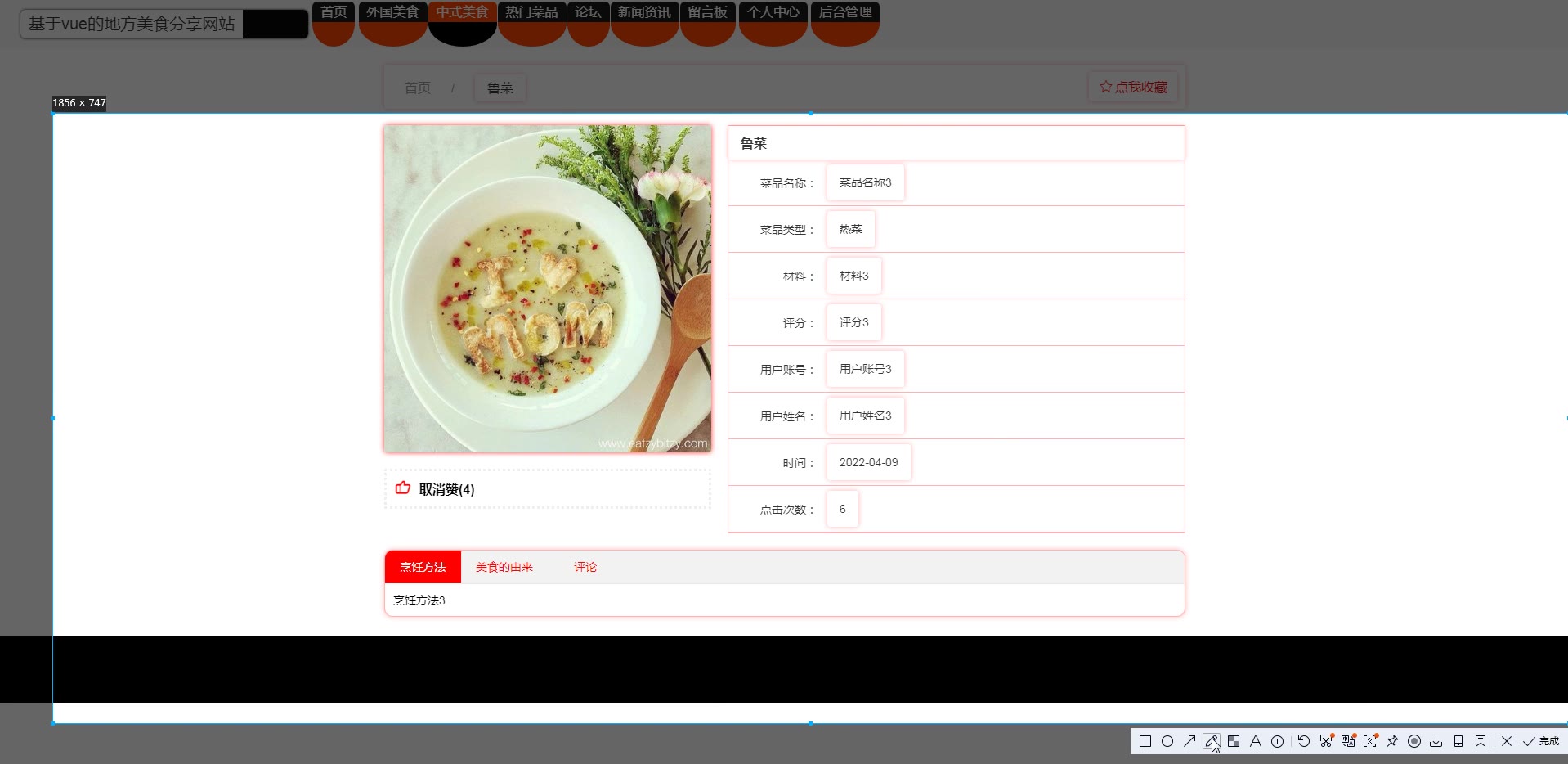The image size is (1568, 764).
Task: Undo the last annotation
Action: click(1304, 741)
